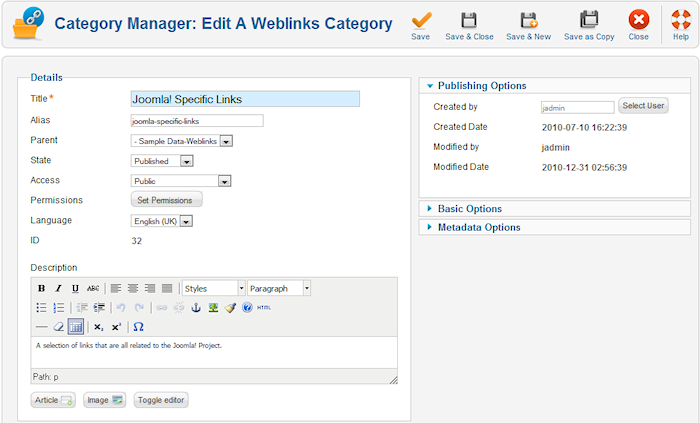Toggle strikethrough ABC formatting
The height and width of the screenshot is (423, 700).
[x=93, y=288]
